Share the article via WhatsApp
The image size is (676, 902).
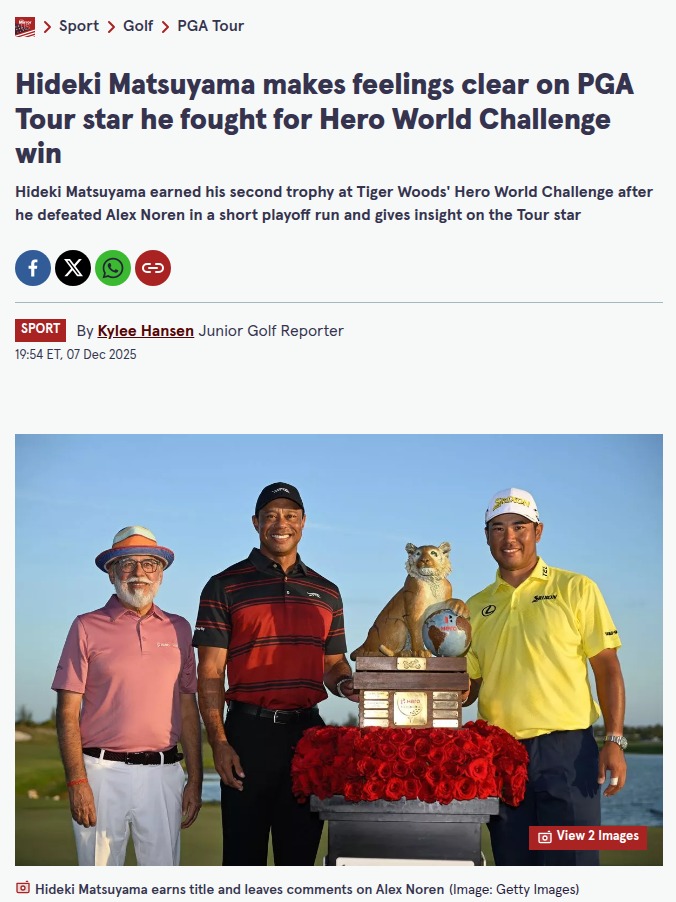tap(113, 268)
